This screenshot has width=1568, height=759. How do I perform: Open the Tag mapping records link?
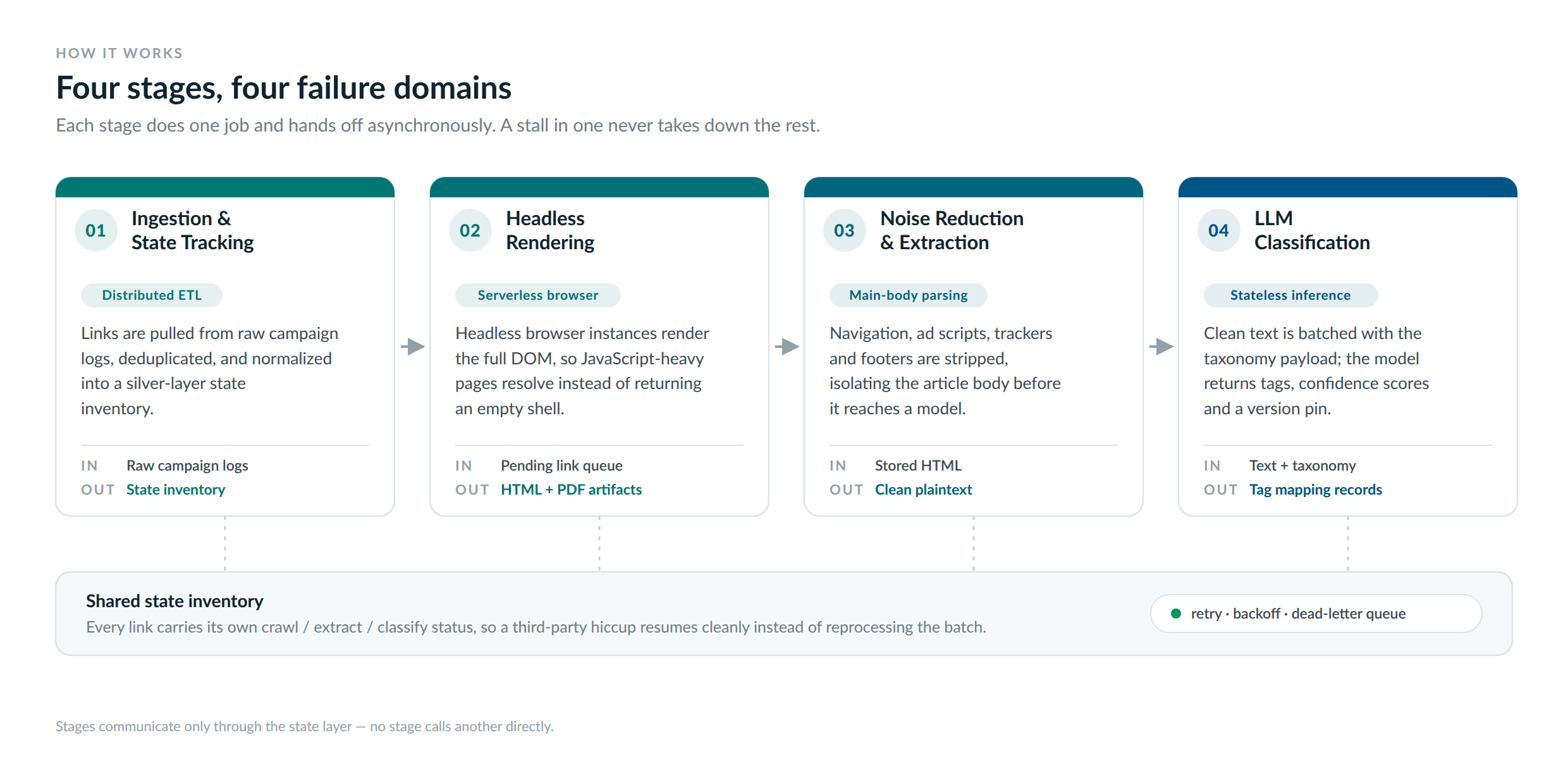tap(1316, 490)
